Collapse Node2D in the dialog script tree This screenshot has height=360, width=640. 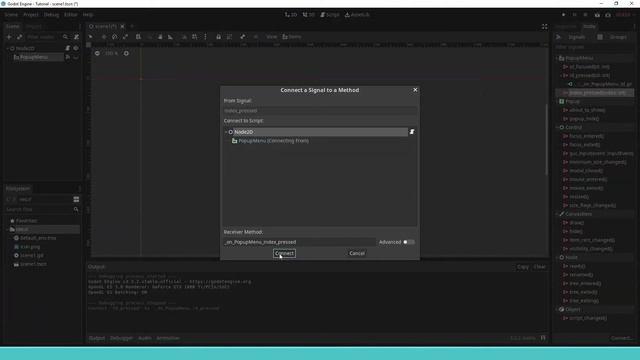point(226,132)
